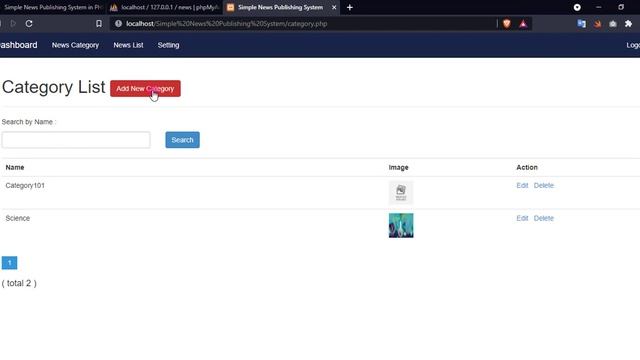Open a new browser tab
The height and width of the screenshot is (360, 640).
coord(350,7)
